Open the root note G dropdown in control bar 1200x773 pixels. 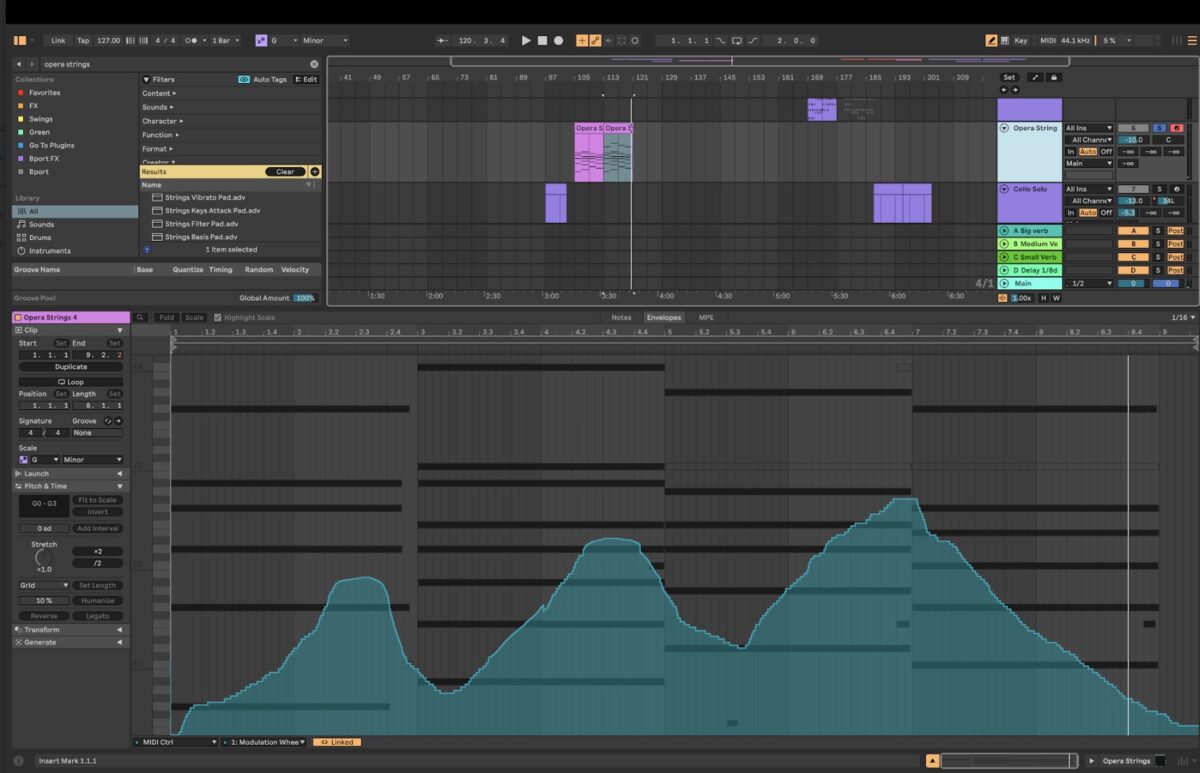pyautogui.click(x=284, y=41)
